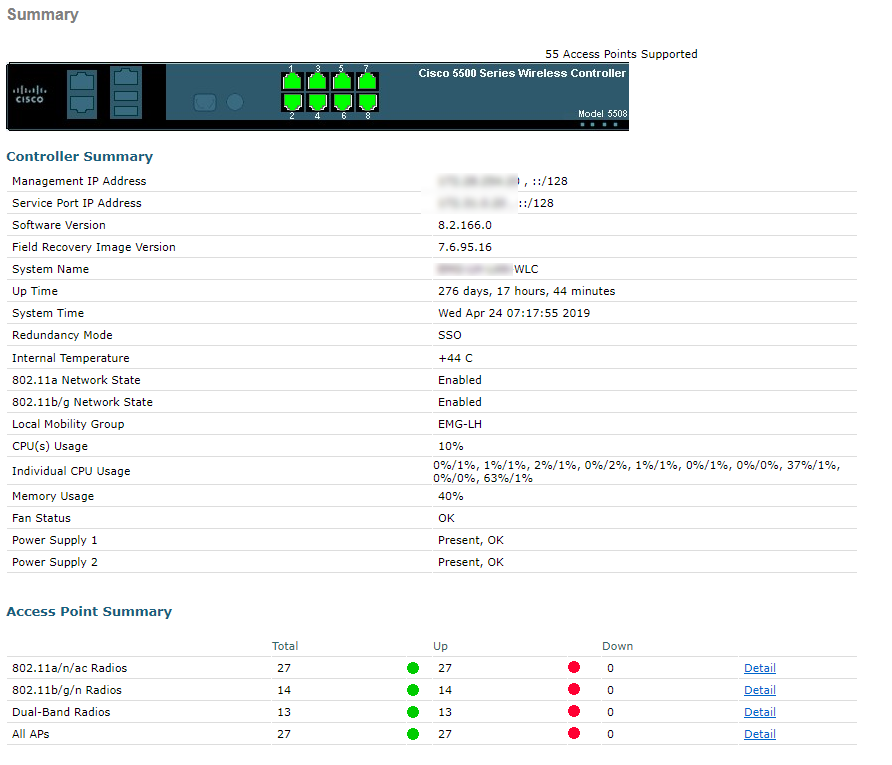
Task: Click the Service Port IP Address label
Action: [x=77, y=203]
